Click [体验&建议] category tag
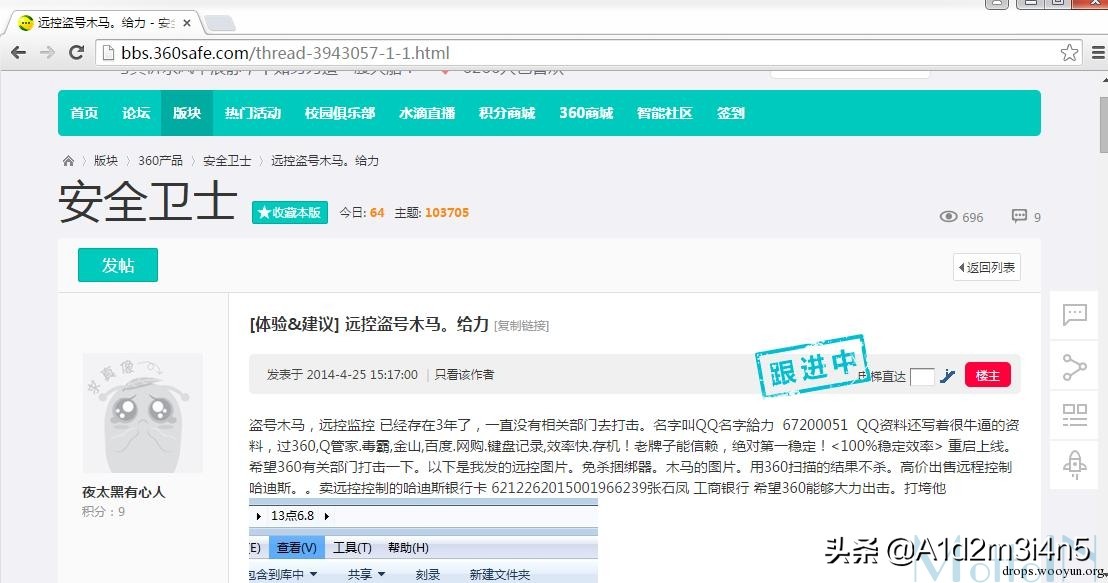Image resolution: width=1108 pixels, height=583 pixels. [295, 324]
